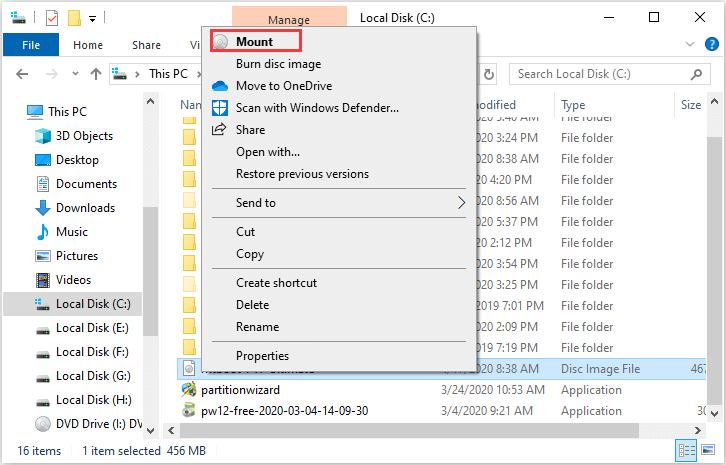This screenshot has width=726, height=465.
Task: Open the File tab
Action: [31, 45]
